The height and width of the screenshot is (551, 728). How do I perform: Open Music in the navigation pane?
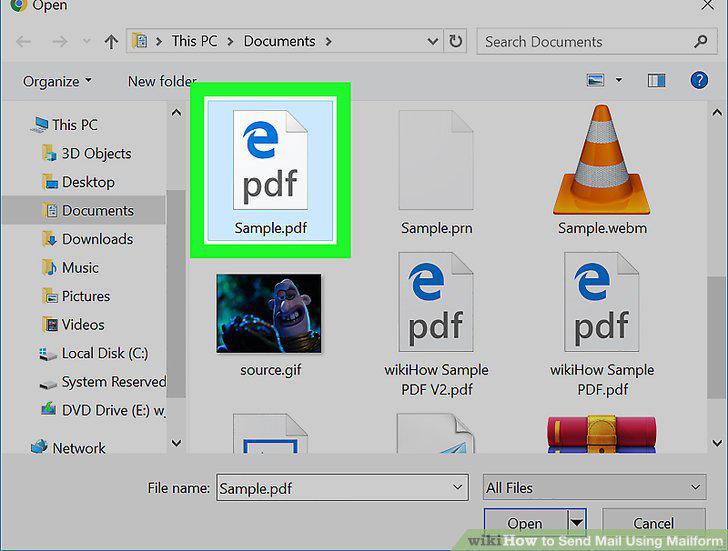(x=71, y=268)
